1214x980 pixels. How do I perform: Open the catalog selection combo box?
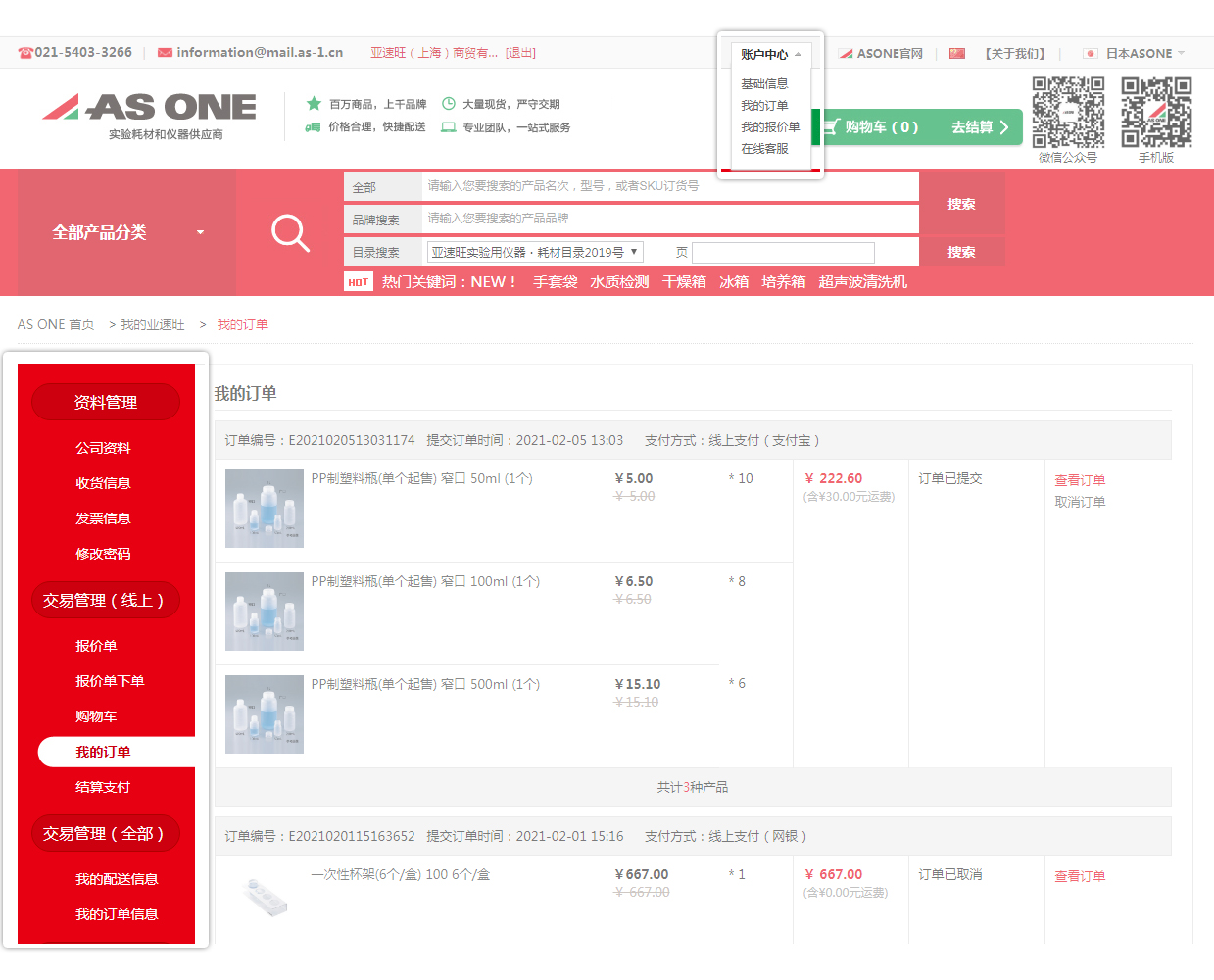(x=535, y=252)
